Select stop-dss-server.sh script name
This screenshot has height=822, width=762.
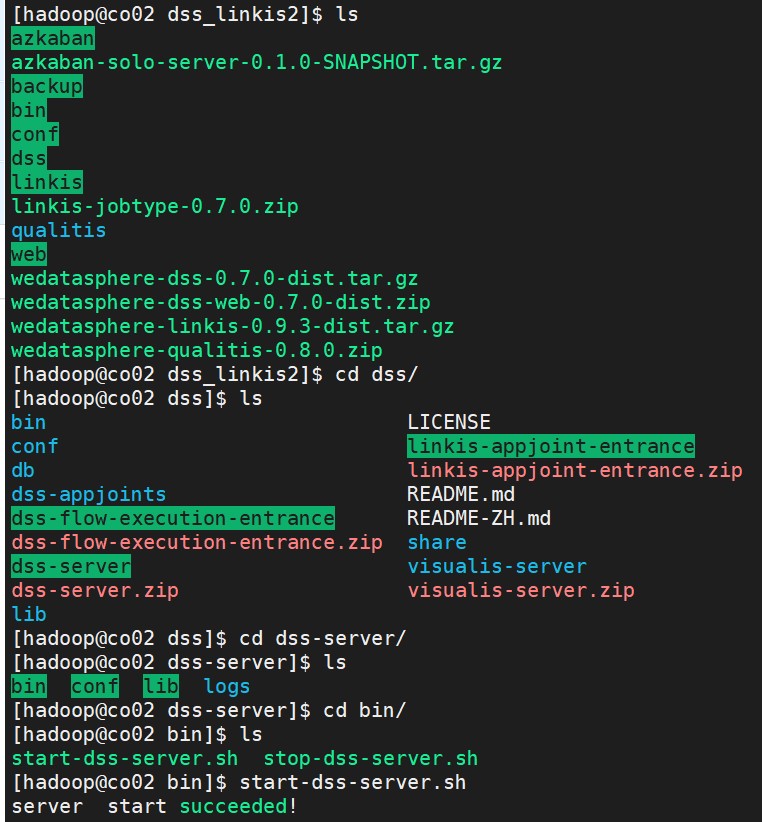[x=371, y=759]
